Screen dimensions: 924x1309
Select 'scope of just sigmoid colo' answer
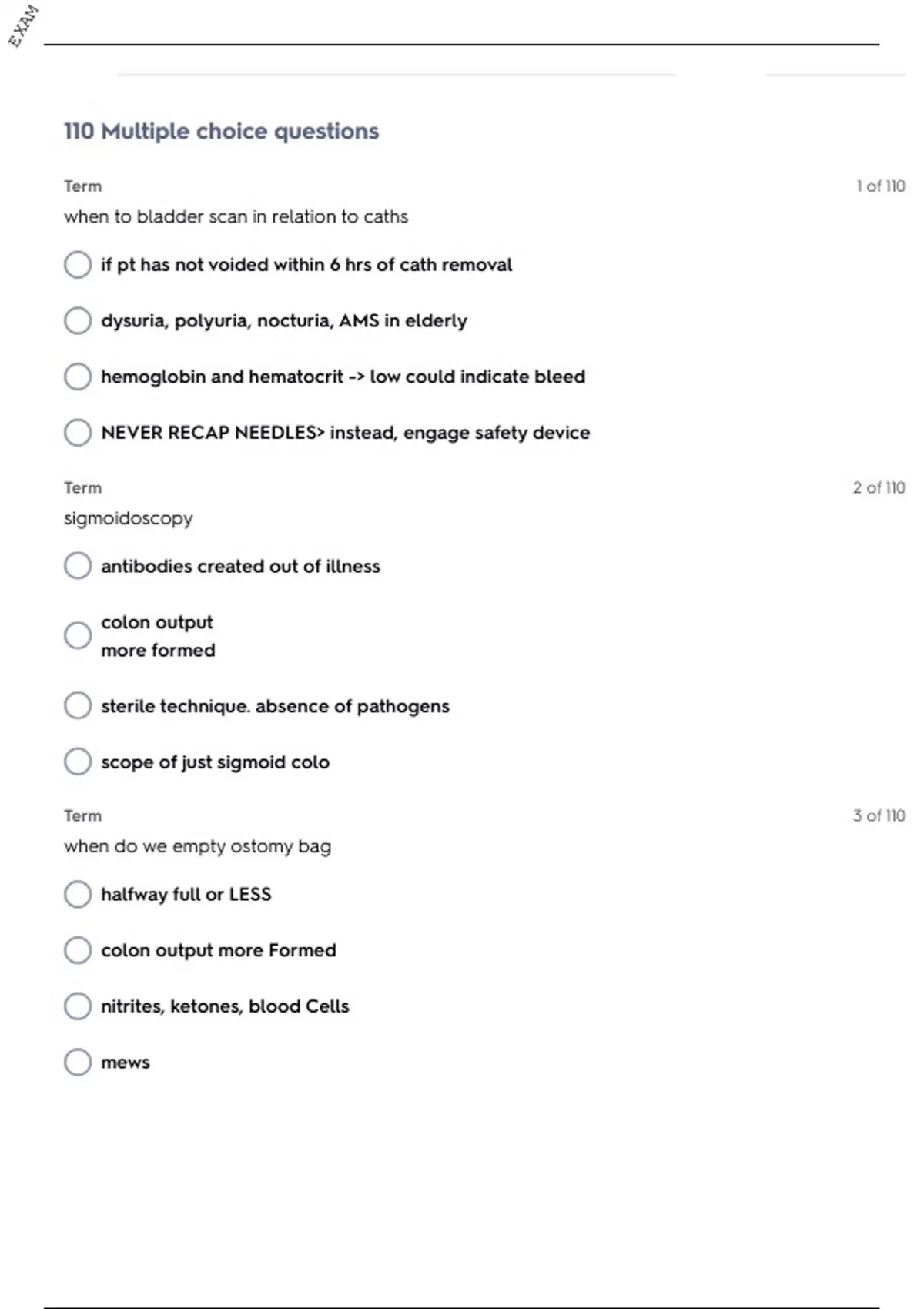(x=78, y=762)
